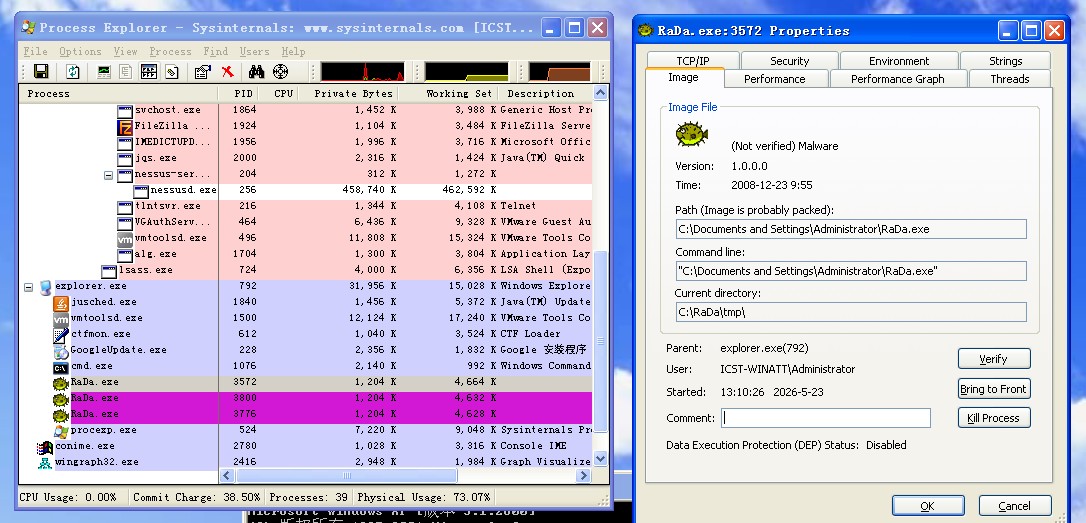This screenshot has height=523, width=1086.
Task: Toggle the Show Lower Pane toolbar icon
Action: (149, 71)
